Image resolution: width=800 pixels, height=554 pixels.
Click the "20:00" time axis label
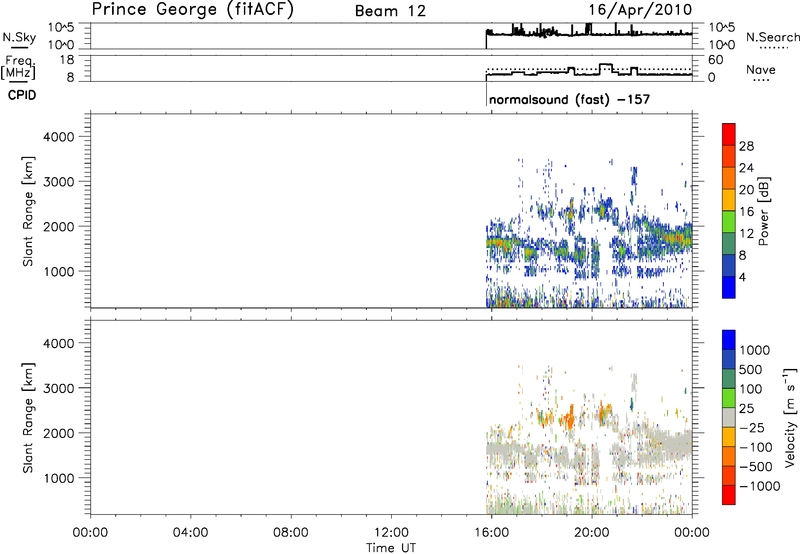click(x=592, y=533)
